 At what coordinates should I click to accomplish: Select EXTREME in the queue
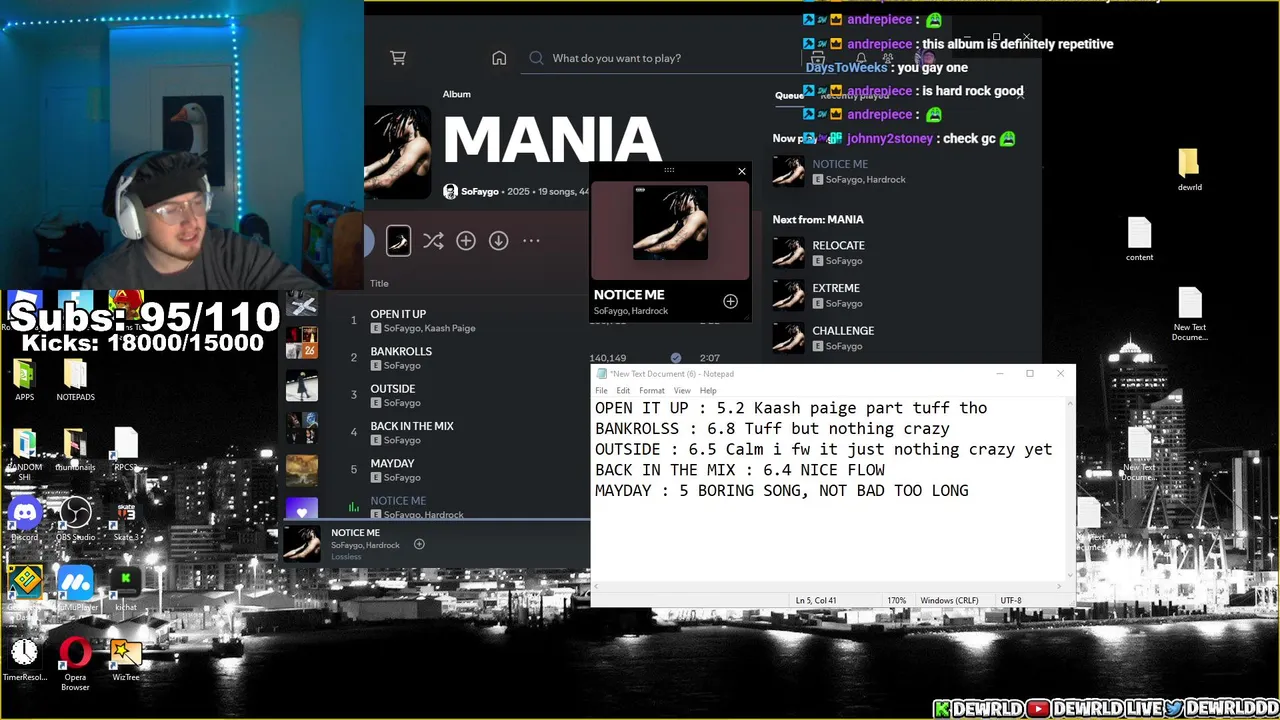(x=836, y=288)
